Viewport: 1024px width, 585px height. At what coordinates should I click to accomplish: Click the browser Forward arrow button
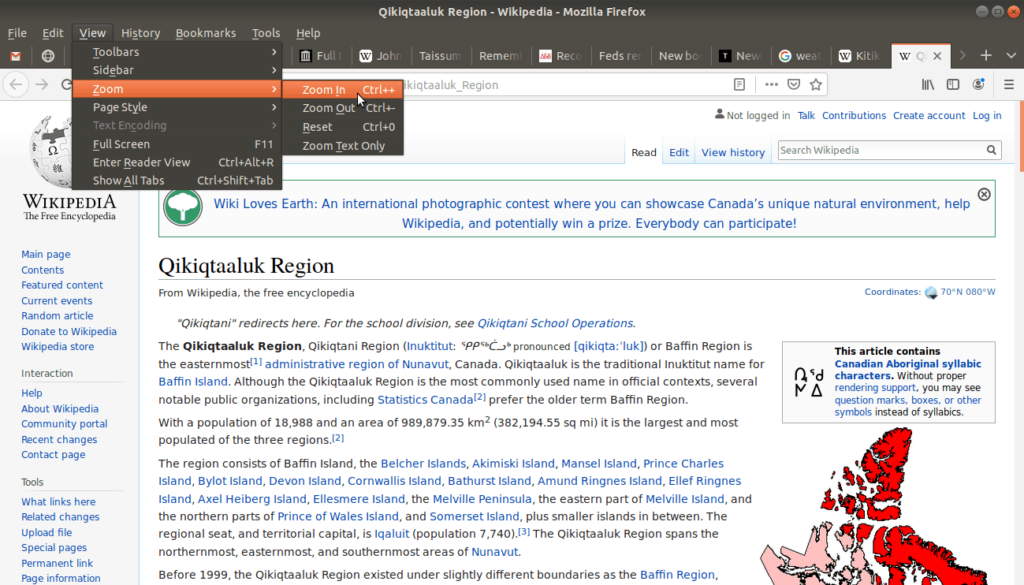[42, 85]
